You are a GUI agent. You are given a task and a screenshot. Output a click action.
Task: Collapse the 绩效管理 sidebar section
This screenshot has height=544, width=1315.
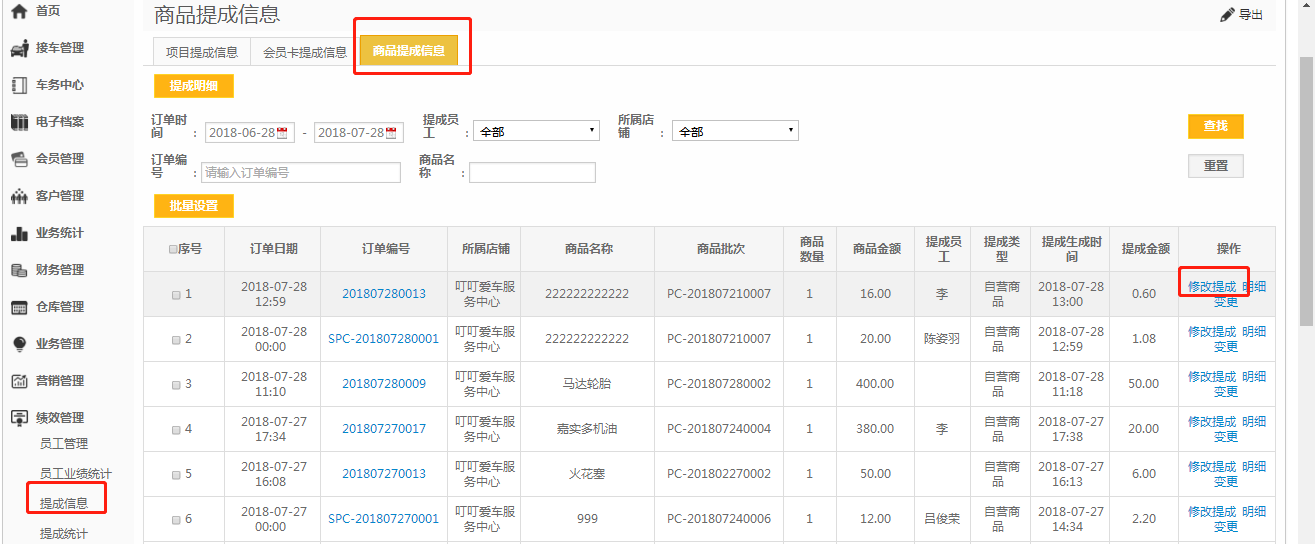[60, 418]
